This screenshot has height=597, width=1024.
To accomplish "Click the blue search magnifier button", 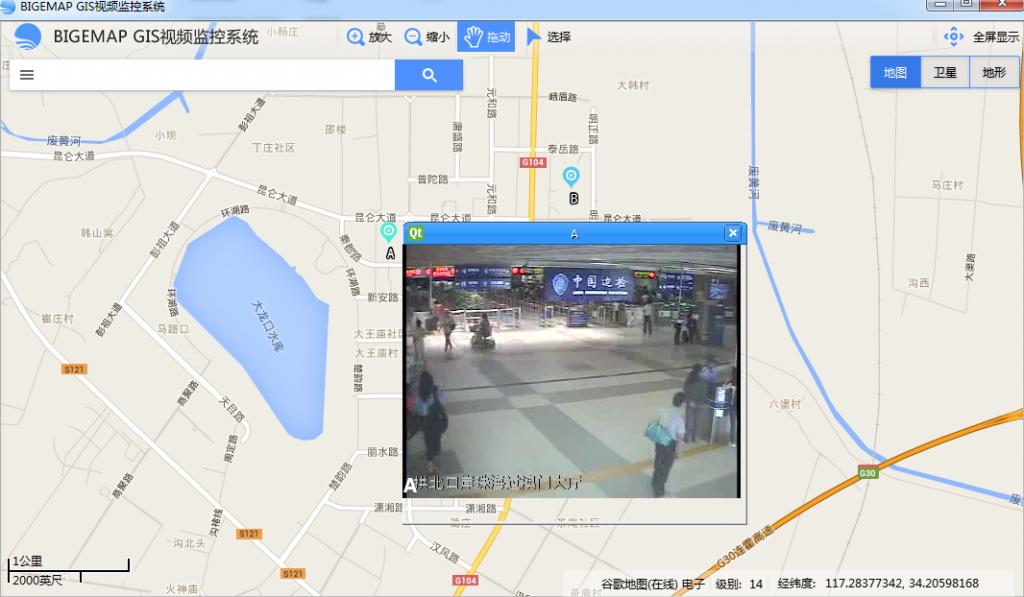I will pos(429,75).
